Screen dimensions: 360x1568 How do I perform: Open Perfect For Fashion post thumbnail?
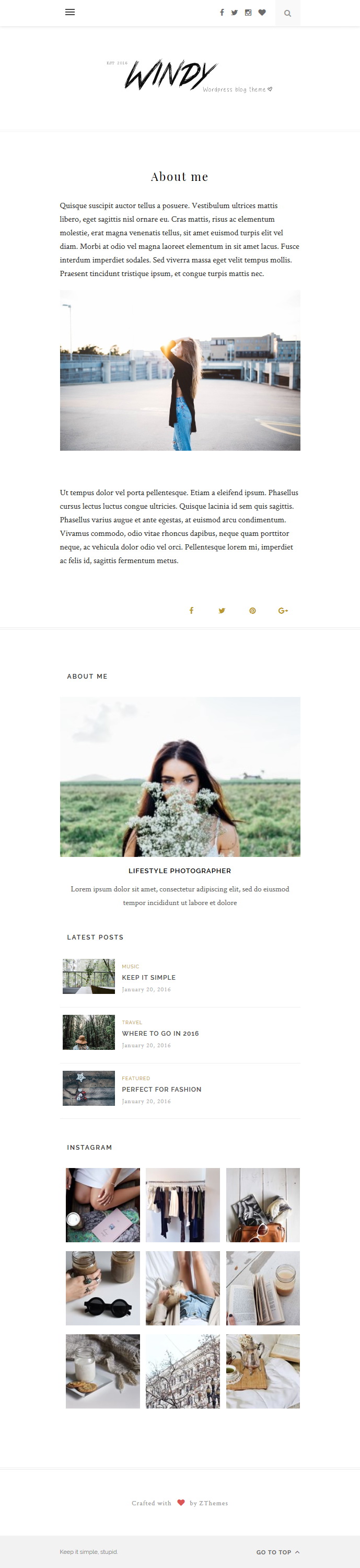click(x=89, y=1089)
